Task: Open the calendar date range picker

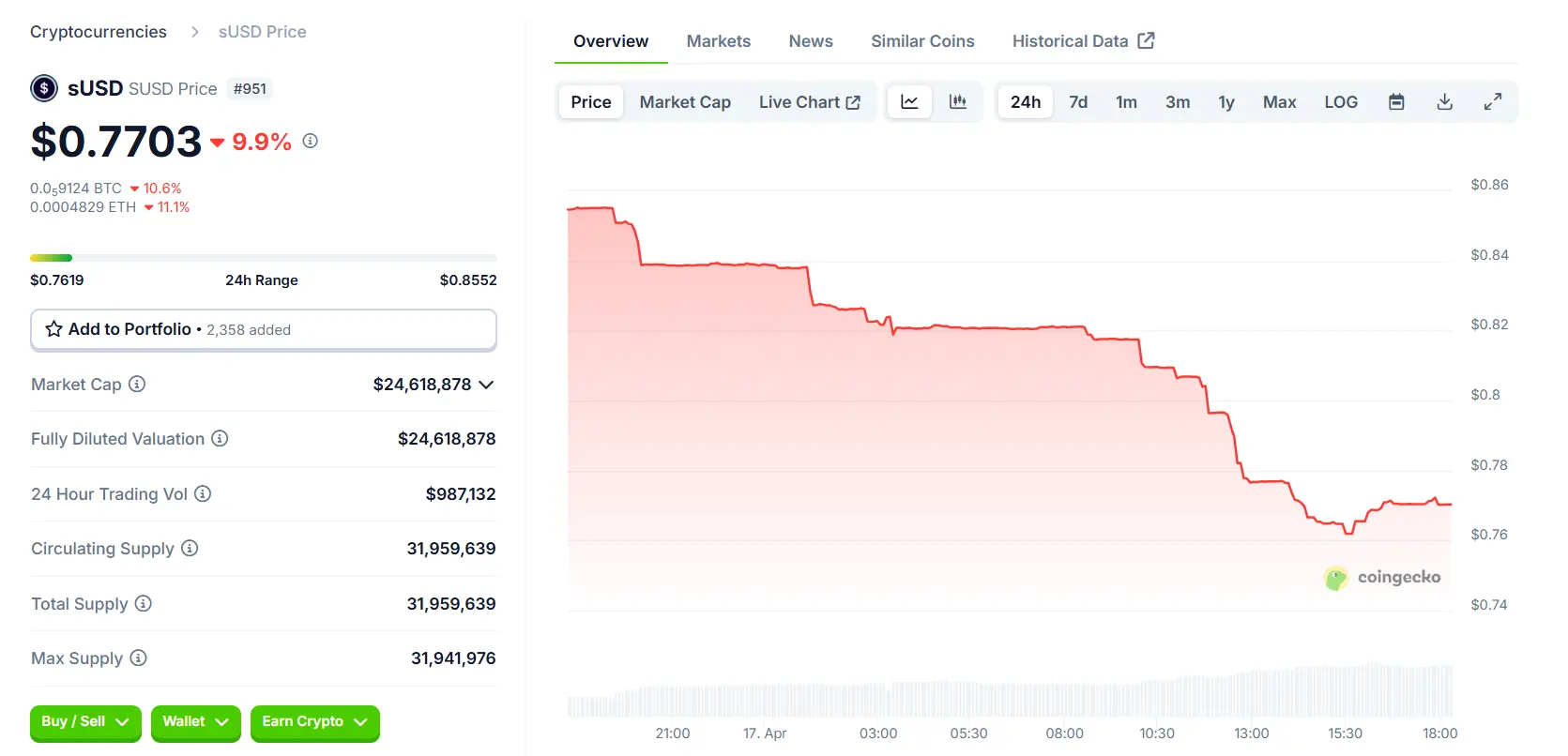Action: pyautogui.click(x=1396, y=101)
